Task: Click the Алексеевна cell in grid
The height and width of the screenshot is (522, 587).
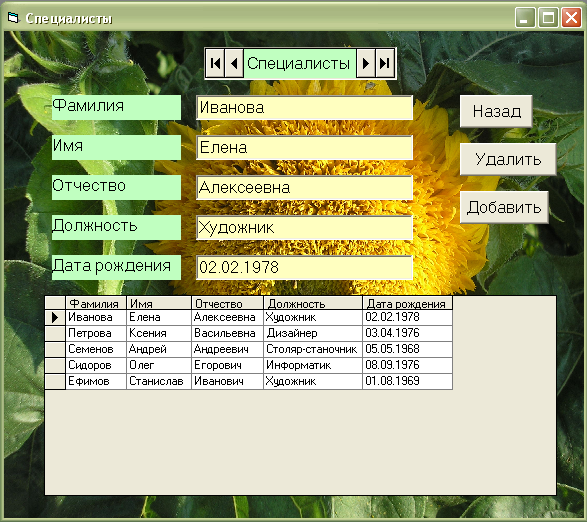Action: tap(227, 318)
